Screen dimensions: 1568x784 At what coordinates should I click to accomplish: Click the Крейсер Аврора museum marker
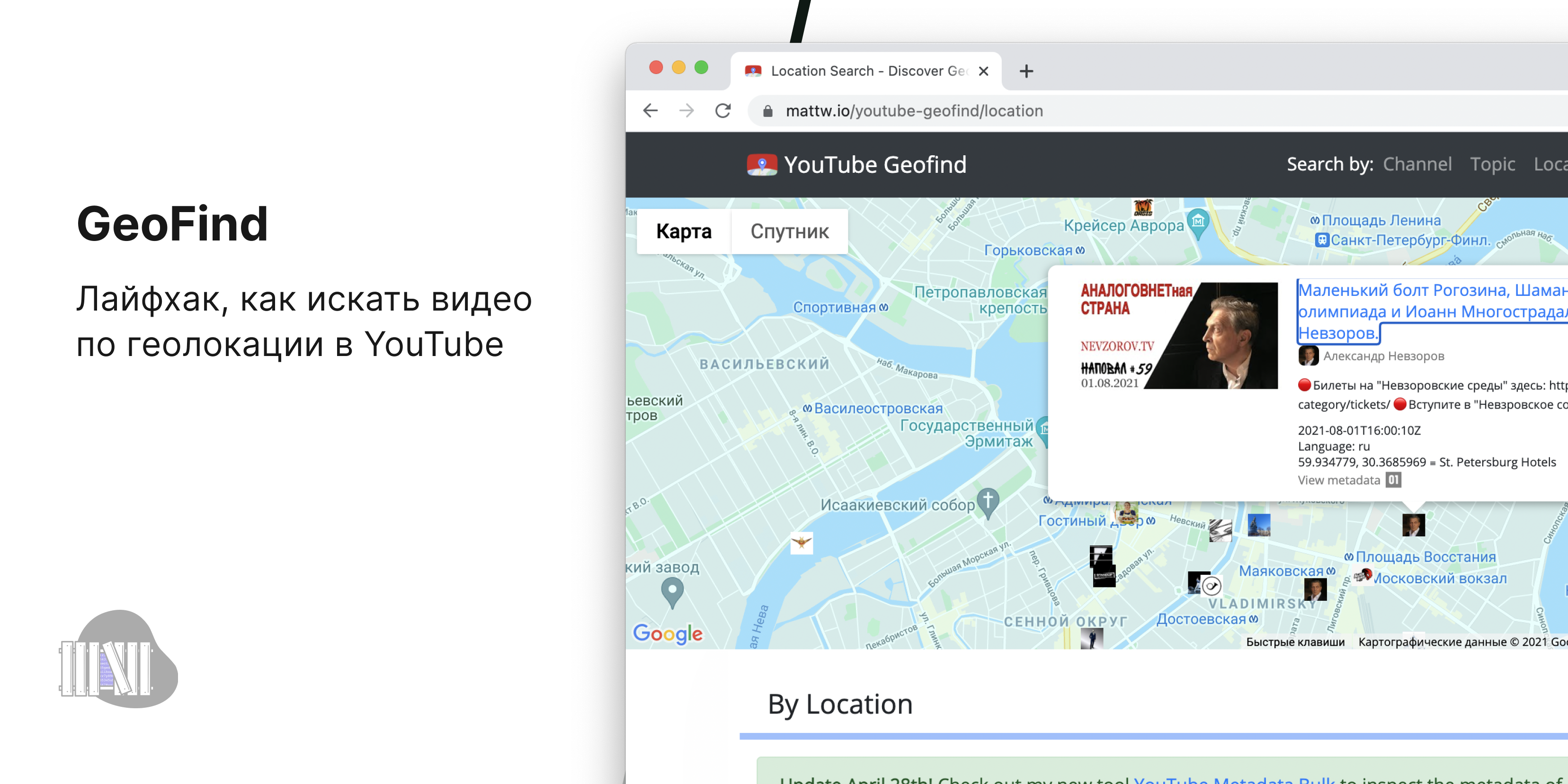[x=1198, y=223]
